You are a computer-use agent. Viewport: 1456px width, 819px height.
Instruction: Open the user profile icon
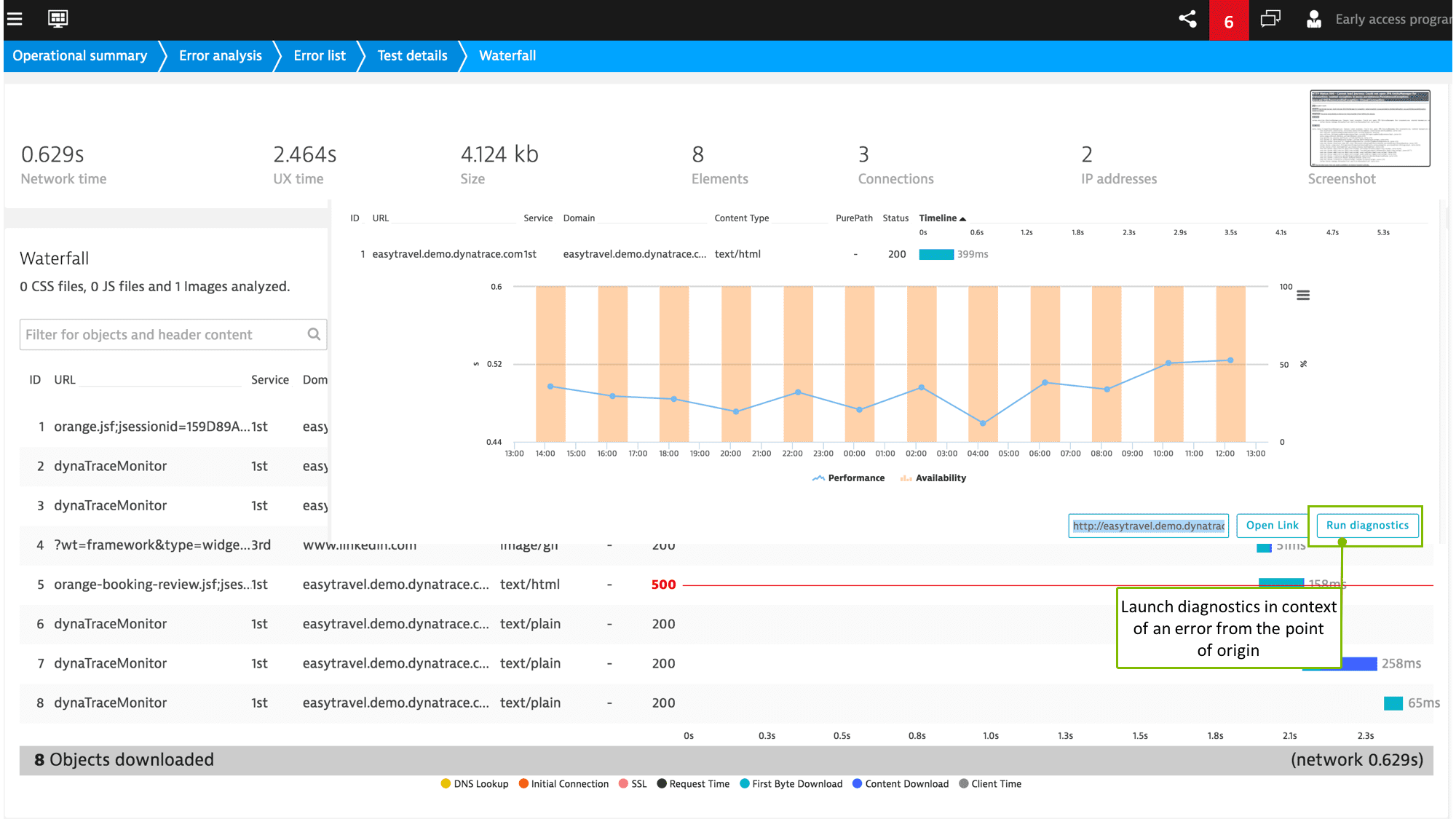coord(1314,19)
